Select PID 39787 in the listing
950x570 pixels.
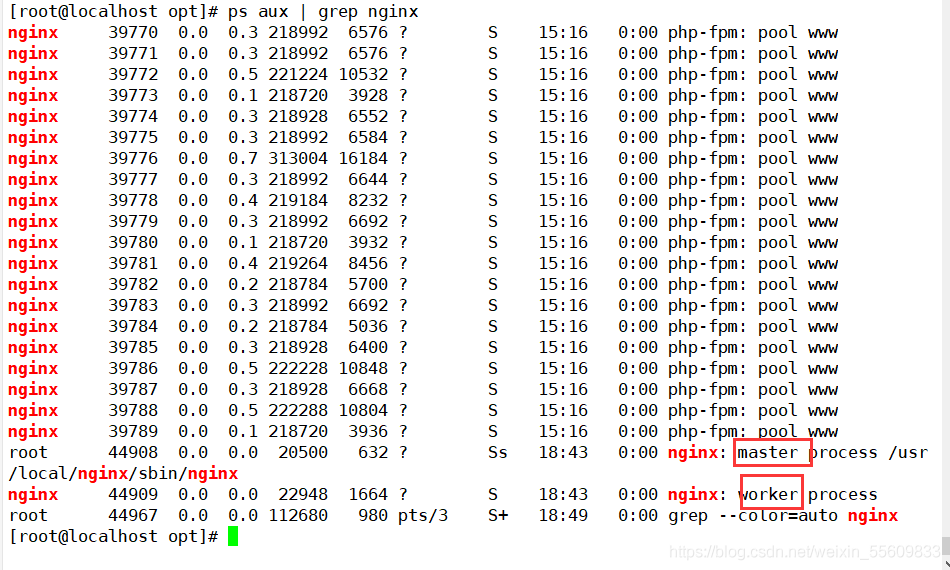[x=133, y=389]
